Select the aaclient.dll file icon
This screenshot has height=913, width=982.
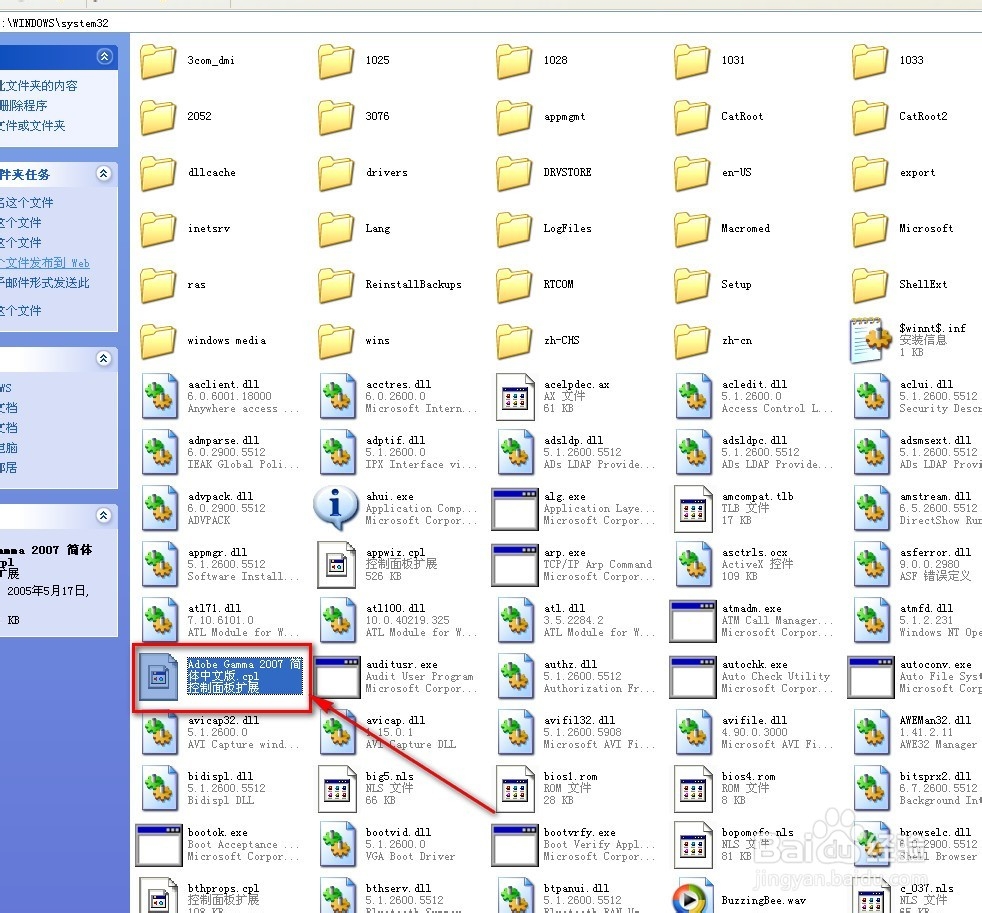(x=159, y=396)
